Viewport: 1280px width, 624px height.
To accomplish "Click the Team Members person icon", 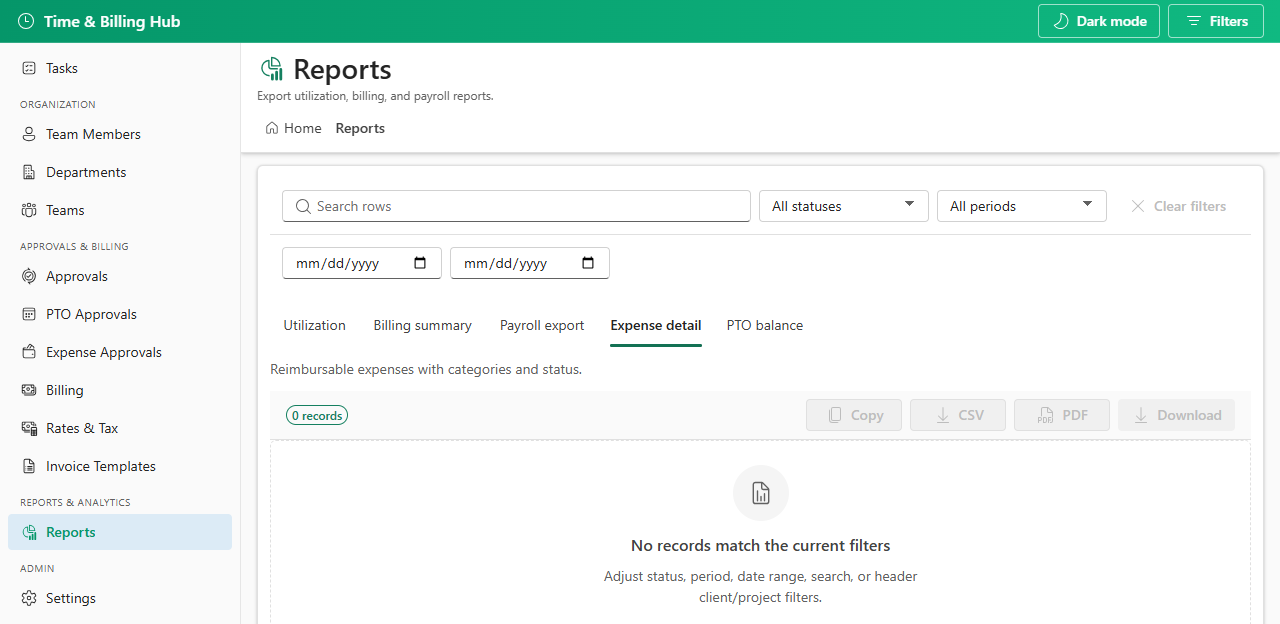I will click(x=29, y=134).
